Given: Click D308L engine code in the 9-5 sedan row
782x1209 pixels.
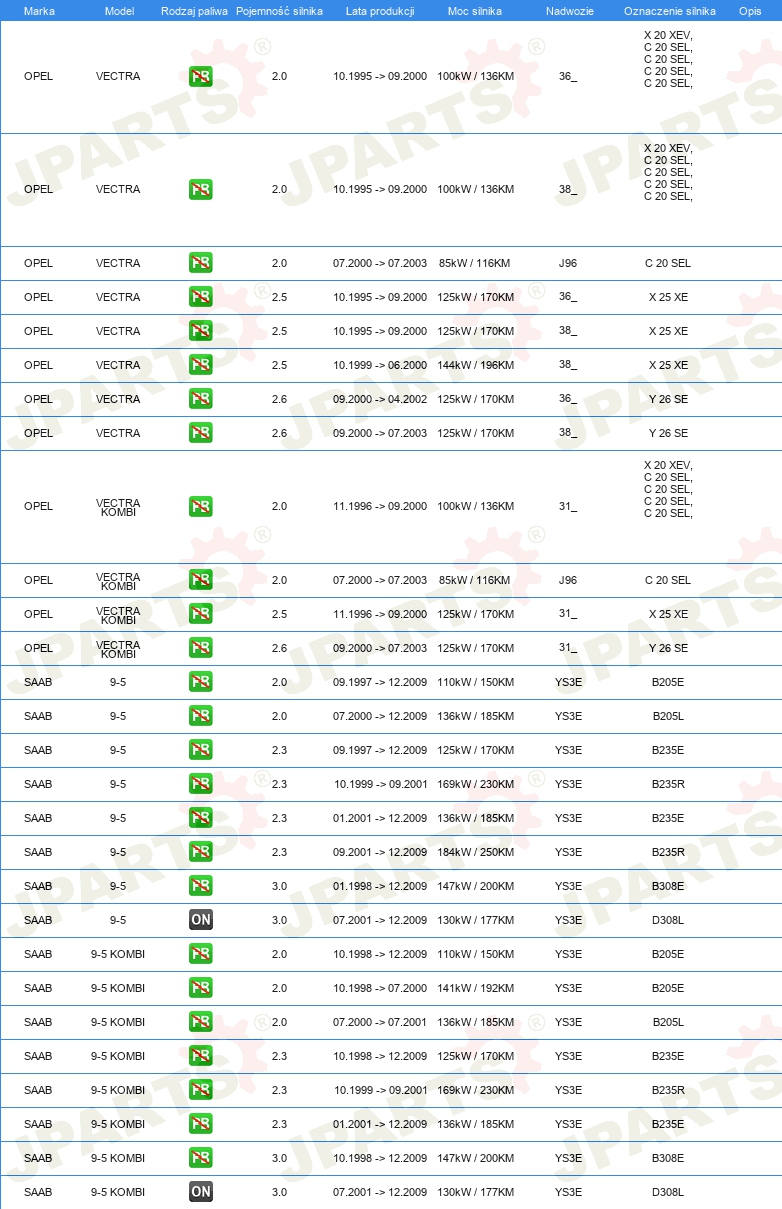Looking at the screenshot, I should click(x=668, y=920).
